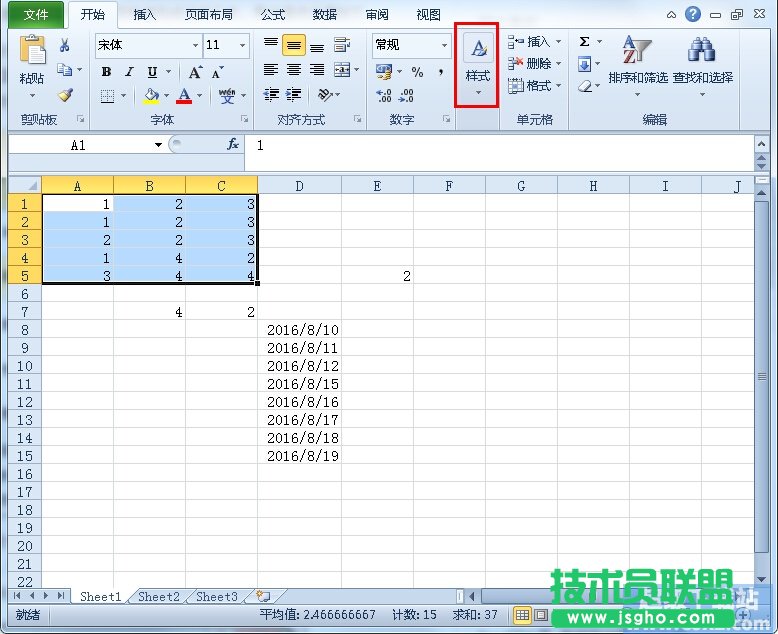Toggle Underline formatting
This screenshot has height=634, width=778.
[152, 72]
